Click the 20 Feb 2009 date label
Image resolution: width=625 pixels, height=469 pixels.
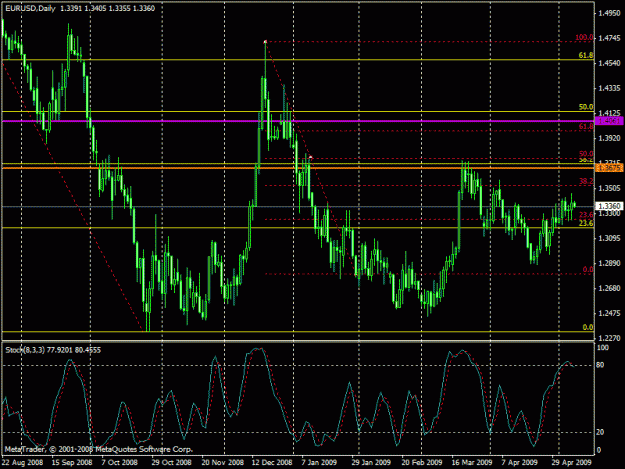point(422,462)
